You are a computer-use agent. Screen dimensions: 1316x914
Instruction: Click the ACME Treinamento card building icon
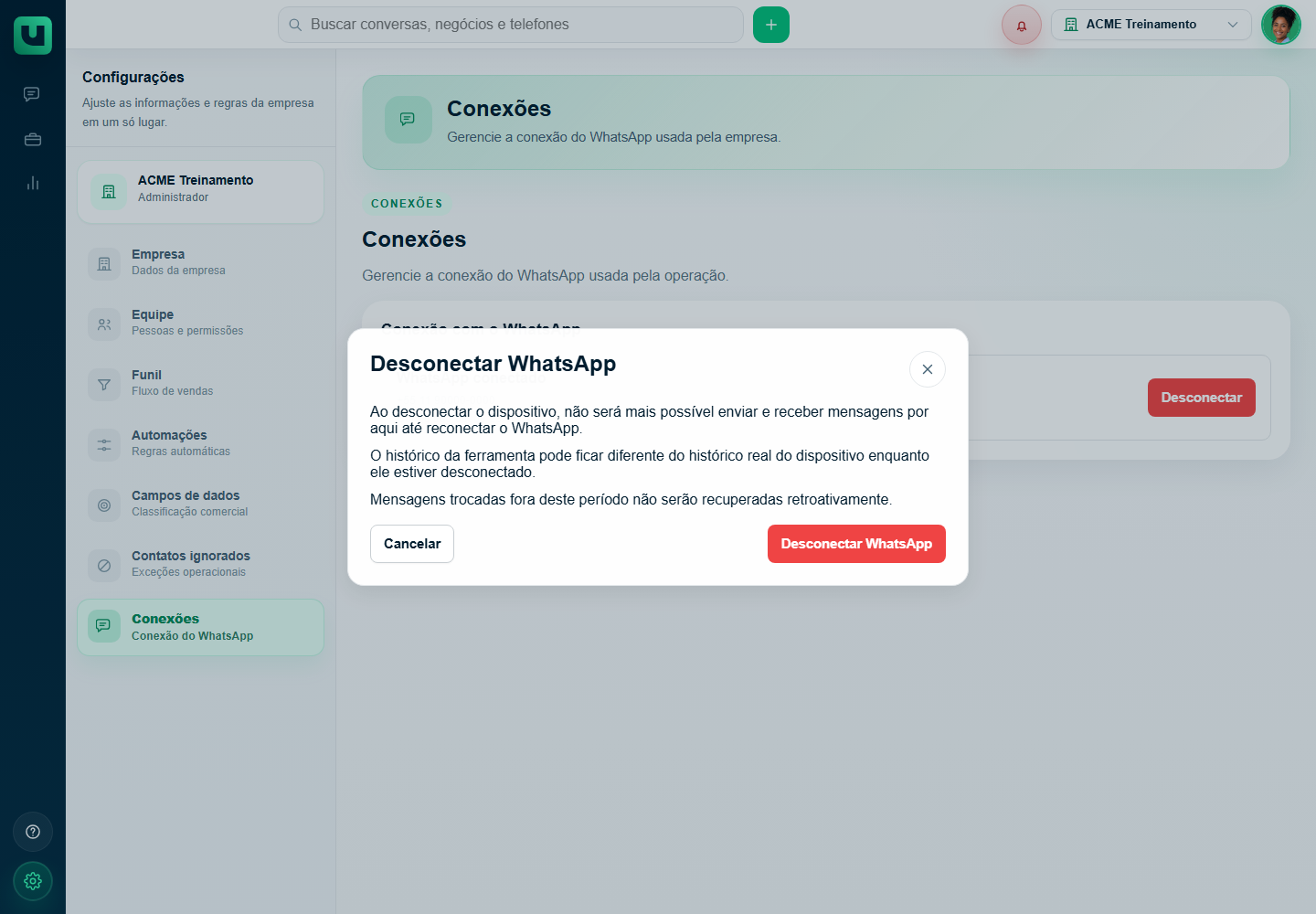(109, 192)
